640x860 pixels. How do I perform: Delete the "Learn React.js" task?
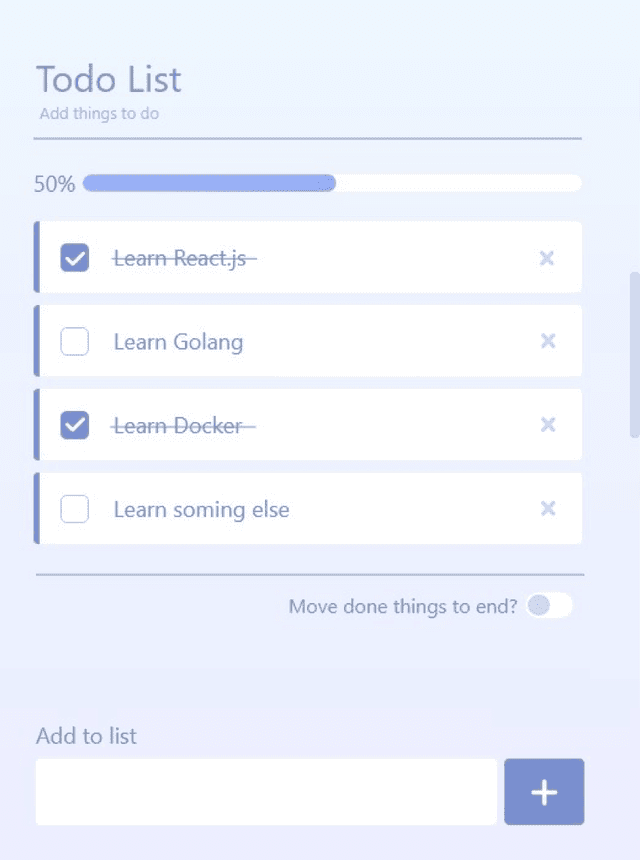(x=547, y=258)
